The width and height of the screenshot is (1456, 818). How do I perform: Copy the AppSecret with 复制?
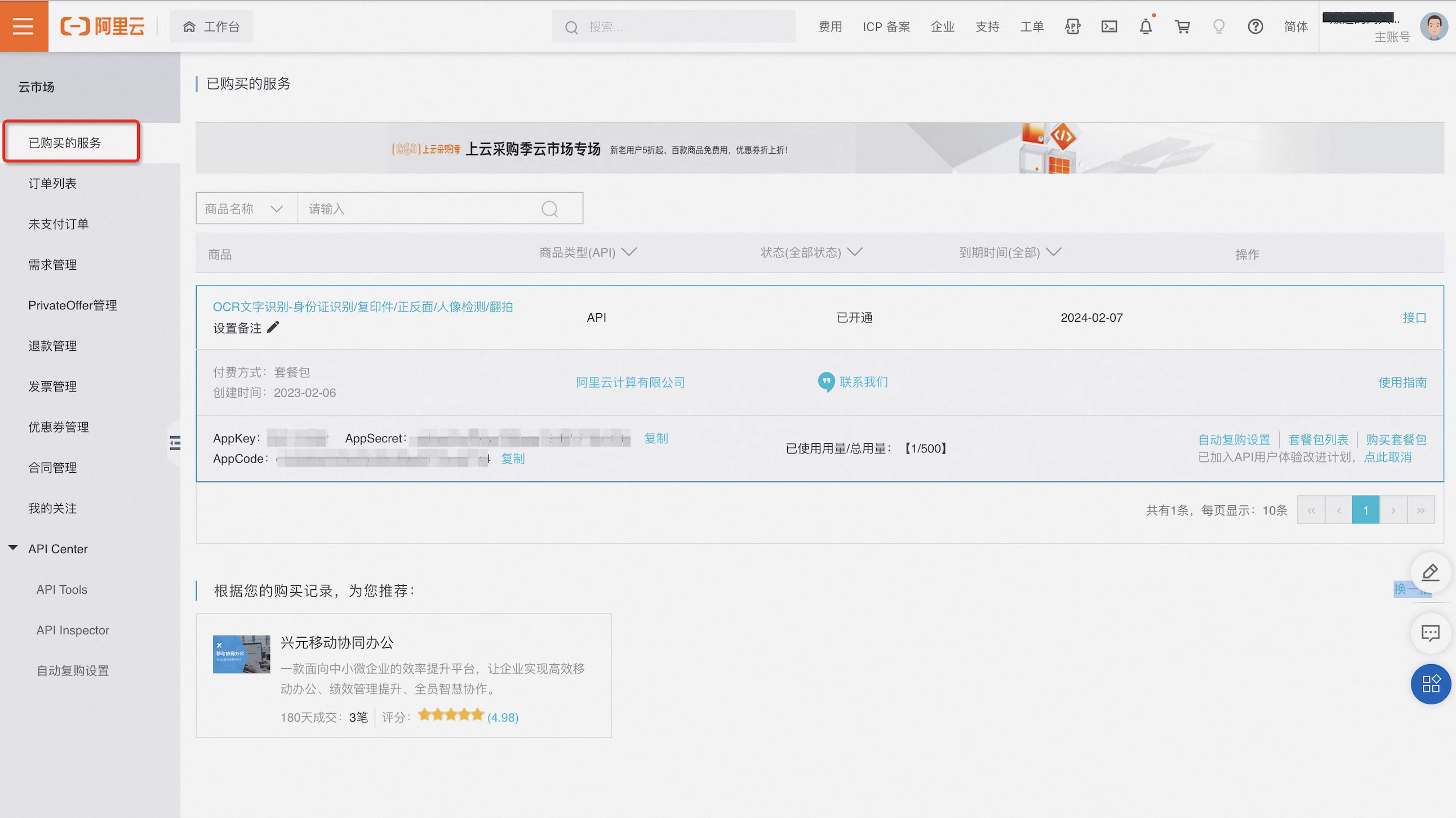tap(656, 438)
